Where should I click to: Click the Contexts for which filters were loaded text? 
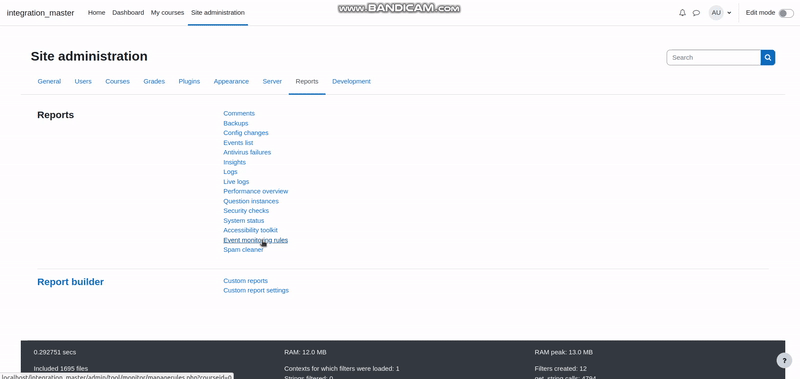coord(342,368)
